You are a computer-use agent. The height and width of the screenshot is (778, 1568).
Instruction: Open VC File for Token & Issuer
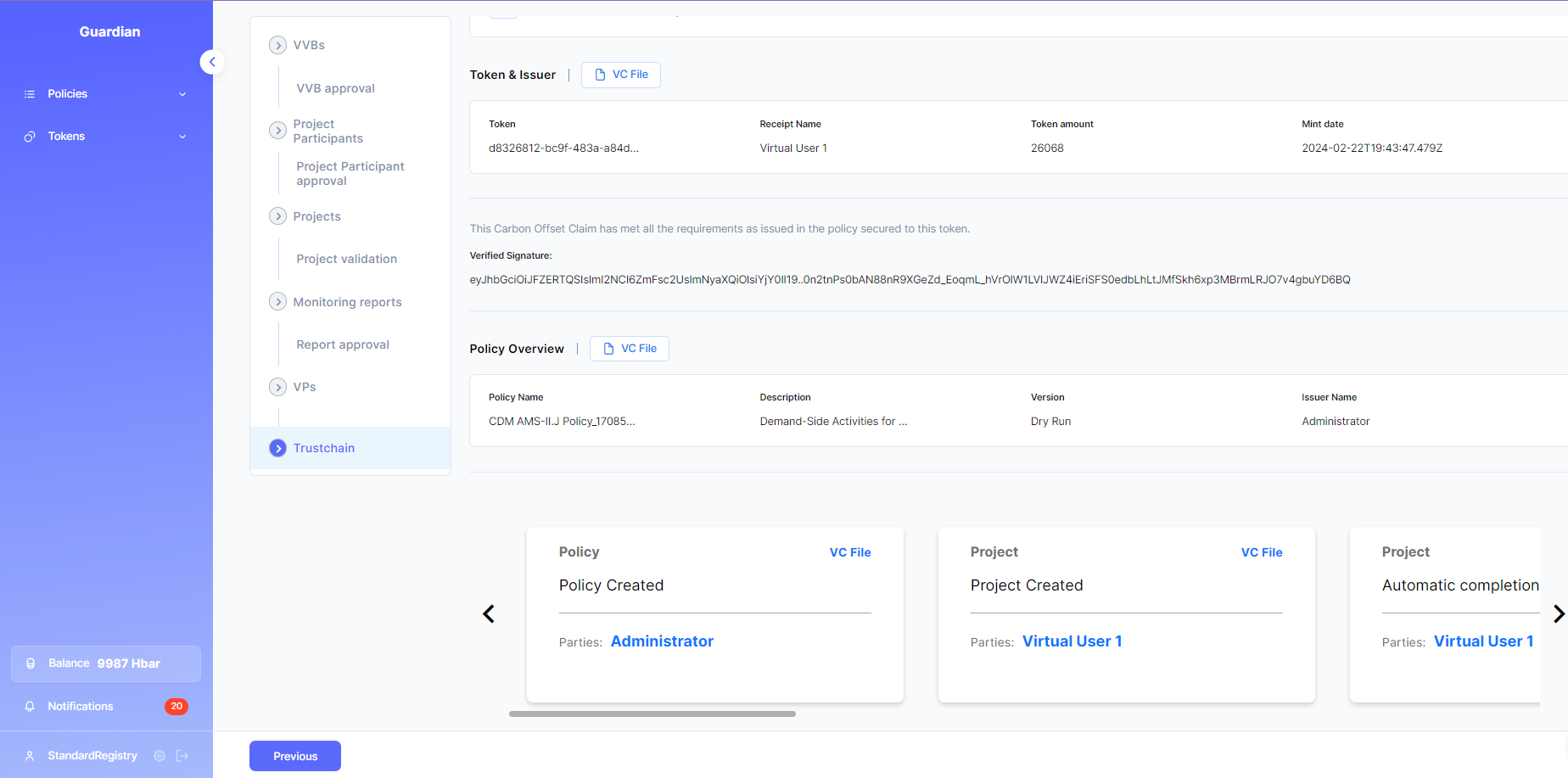pos(621,75)
